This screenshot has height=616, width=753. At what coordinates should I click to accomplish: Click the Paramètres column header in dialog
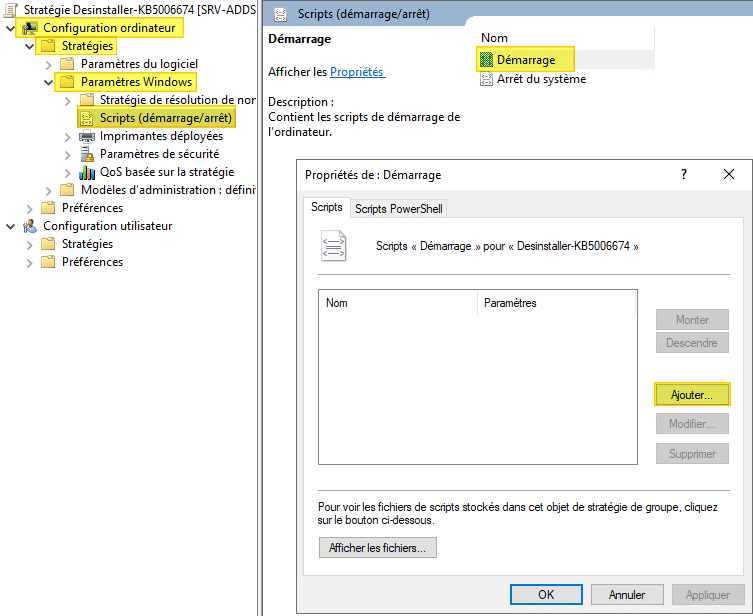(557, 303)
